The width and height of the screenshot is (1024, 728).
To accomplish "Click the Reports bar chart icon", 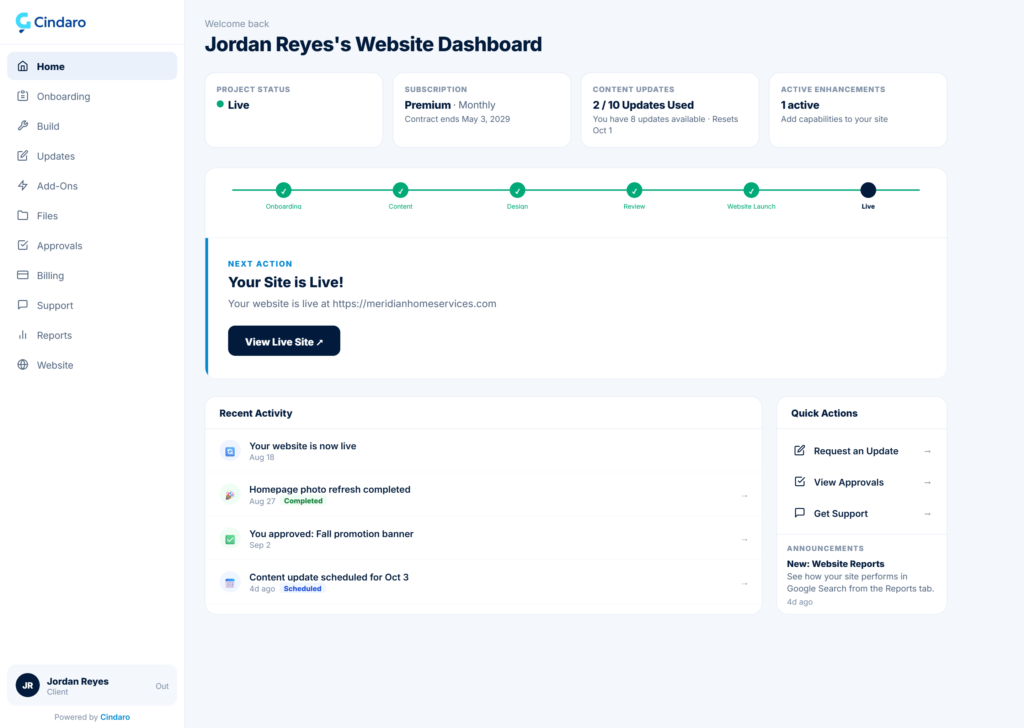I will click(23, 335).
